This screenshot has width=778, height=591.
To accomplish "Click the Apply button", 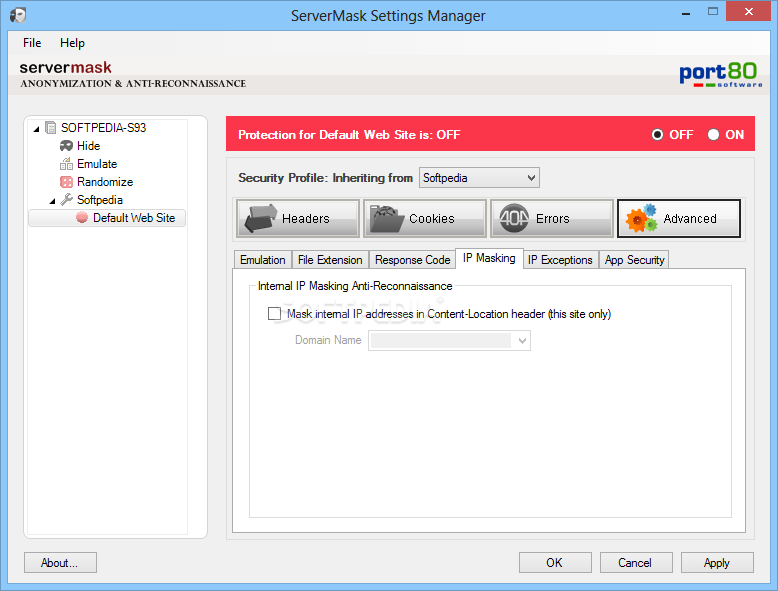I will tap(716, 563).
